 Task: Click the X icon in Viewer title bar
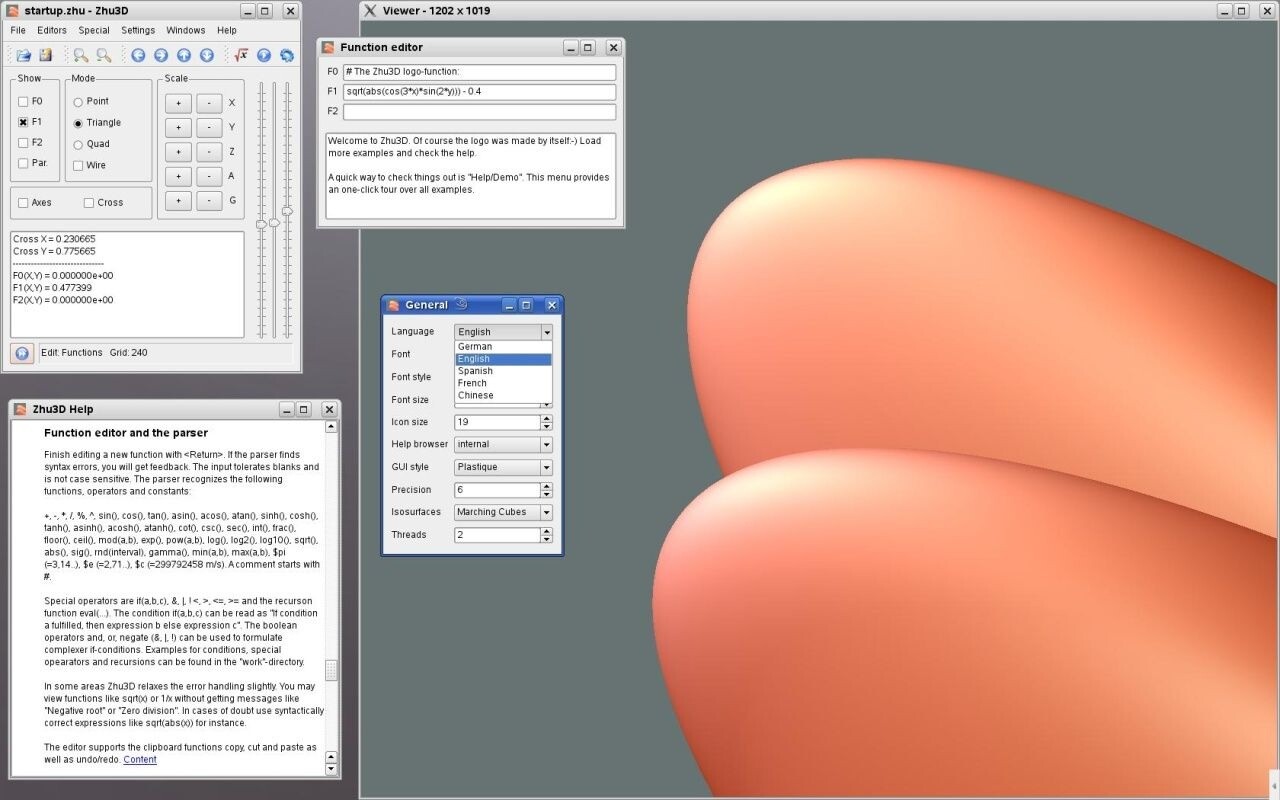point(370,11)
